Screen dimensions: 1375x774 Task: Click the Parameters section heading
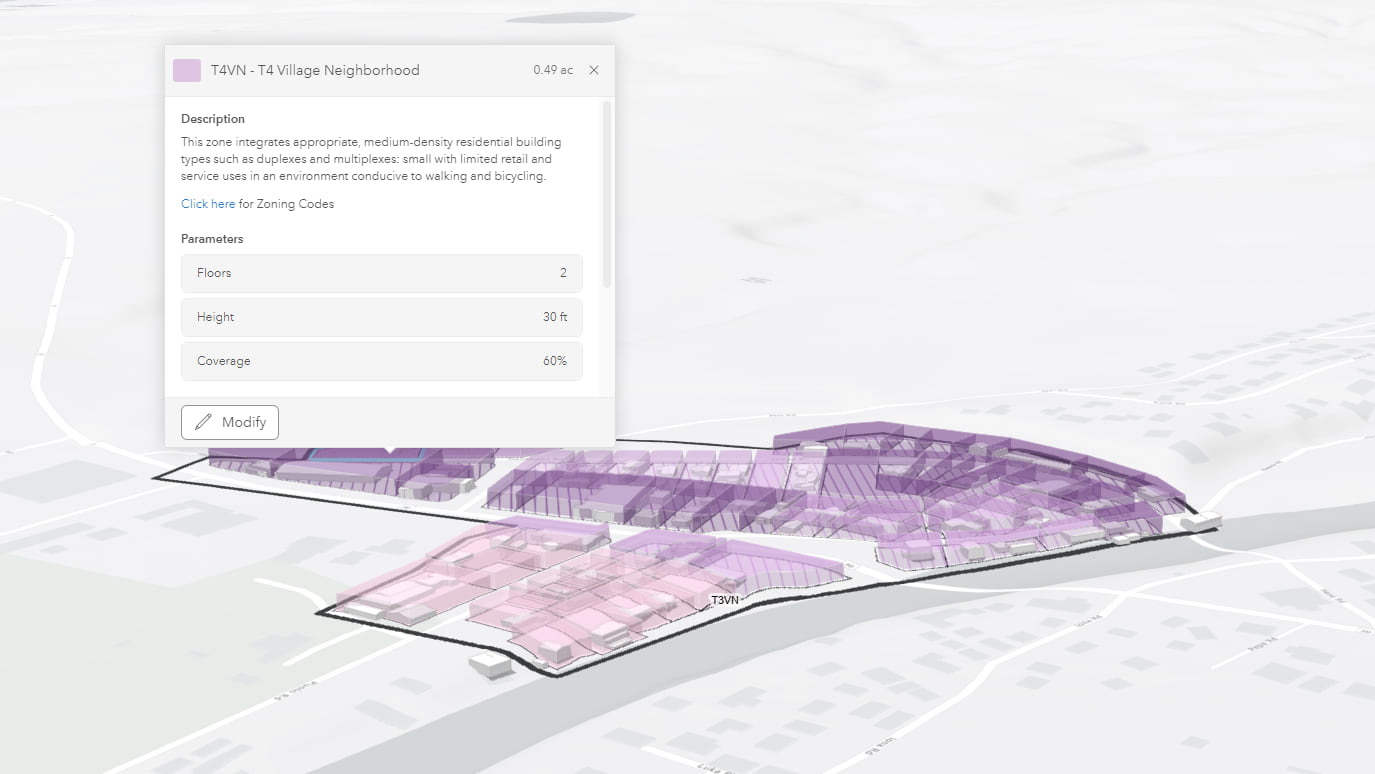pyautogui.click(x=212, y=239)
